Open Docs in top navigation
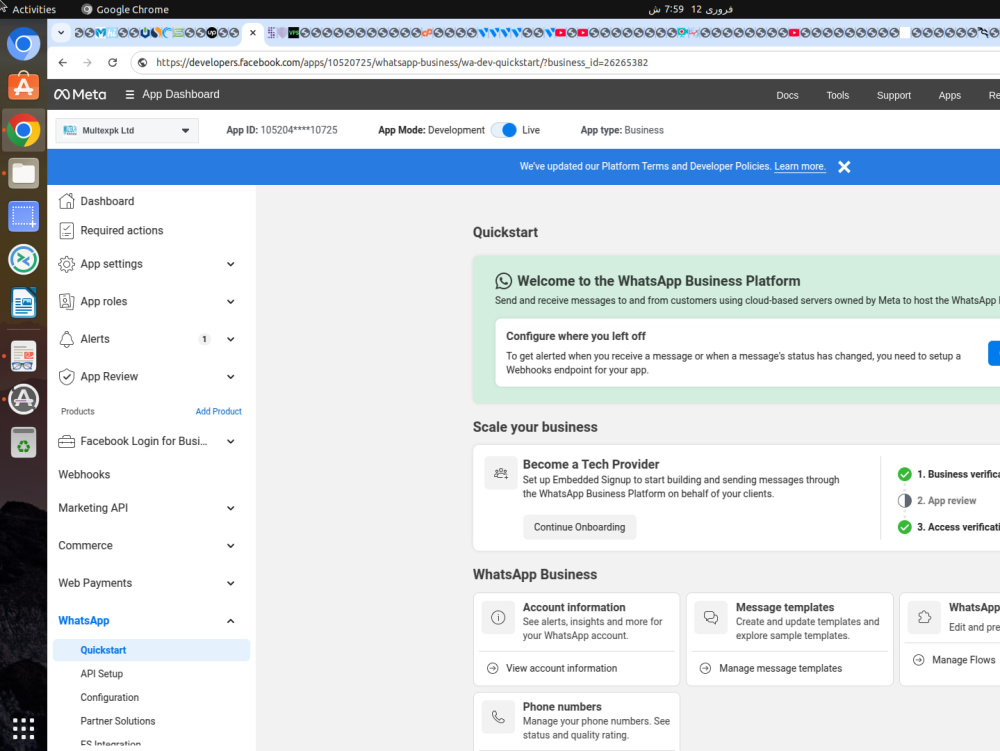Image resolution: width=1000 pixels, height=751 pixels. click(787, 95)
